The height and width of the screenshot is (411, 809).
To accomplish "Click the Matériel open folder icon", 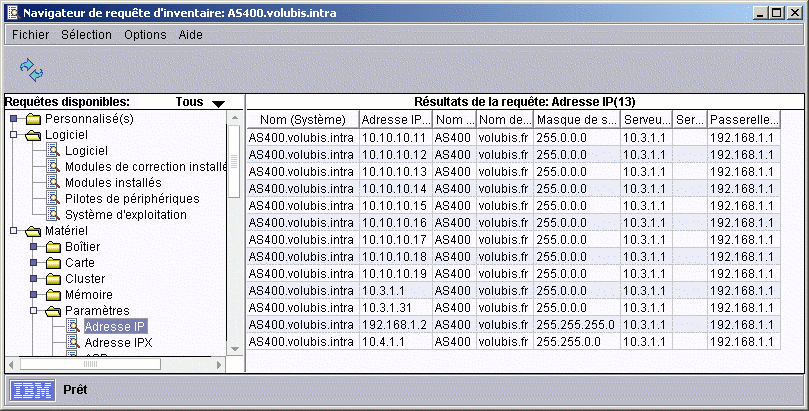I will [x=34, y=231].
